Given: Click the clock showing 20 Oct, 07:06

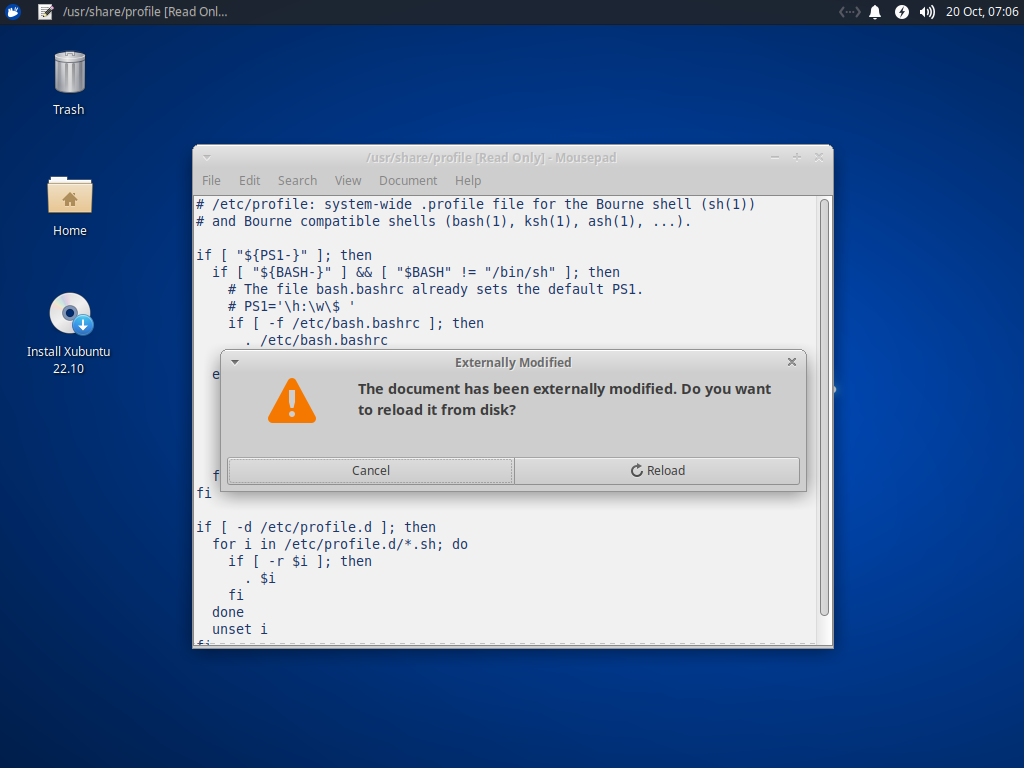Looking at the screenshot, I should (x=982, y=12).
